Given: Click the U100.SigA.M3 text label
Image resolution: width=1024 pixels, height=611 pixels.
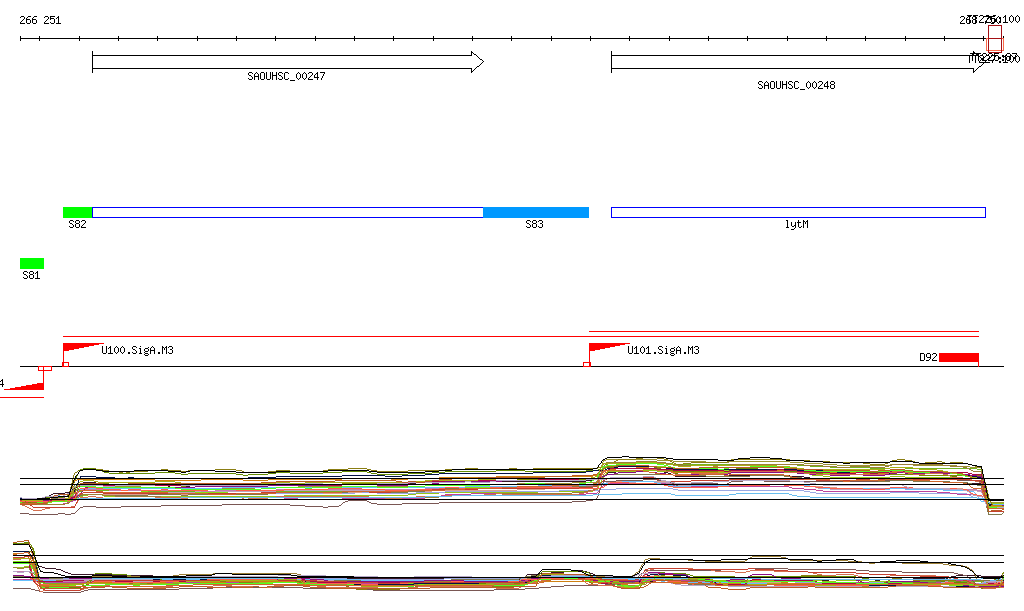Looking at the screenshot, I should [138, 351].
